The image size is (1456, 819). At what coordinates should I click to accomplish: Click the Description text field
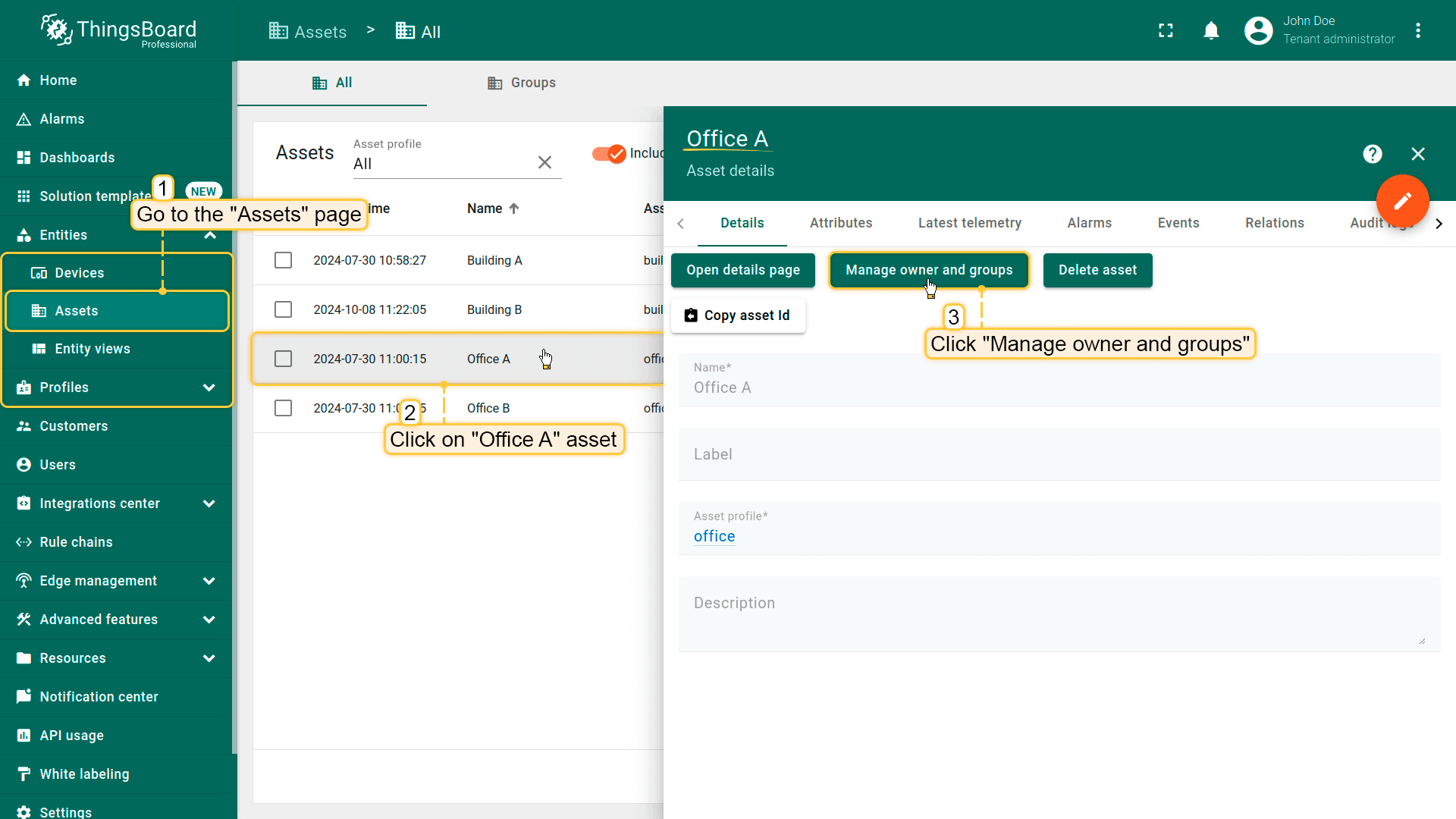(1058, 614)
